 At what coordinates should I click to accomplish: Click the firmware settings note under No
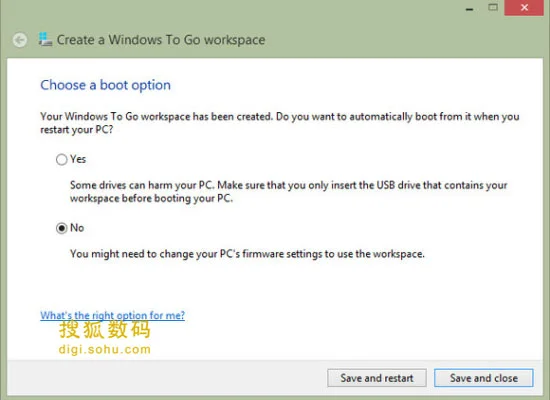247,253
